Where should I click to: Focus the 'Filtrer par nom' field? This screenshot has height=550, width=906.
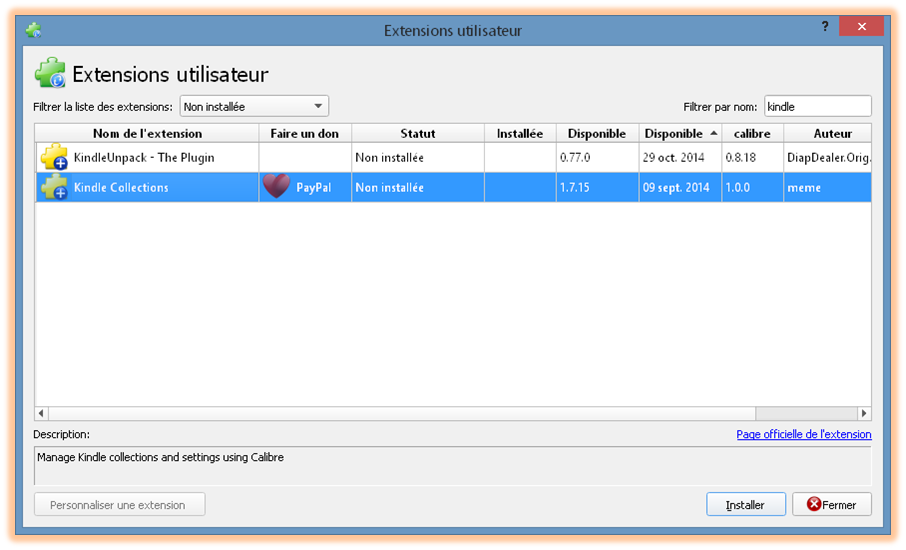coord(818,106)
